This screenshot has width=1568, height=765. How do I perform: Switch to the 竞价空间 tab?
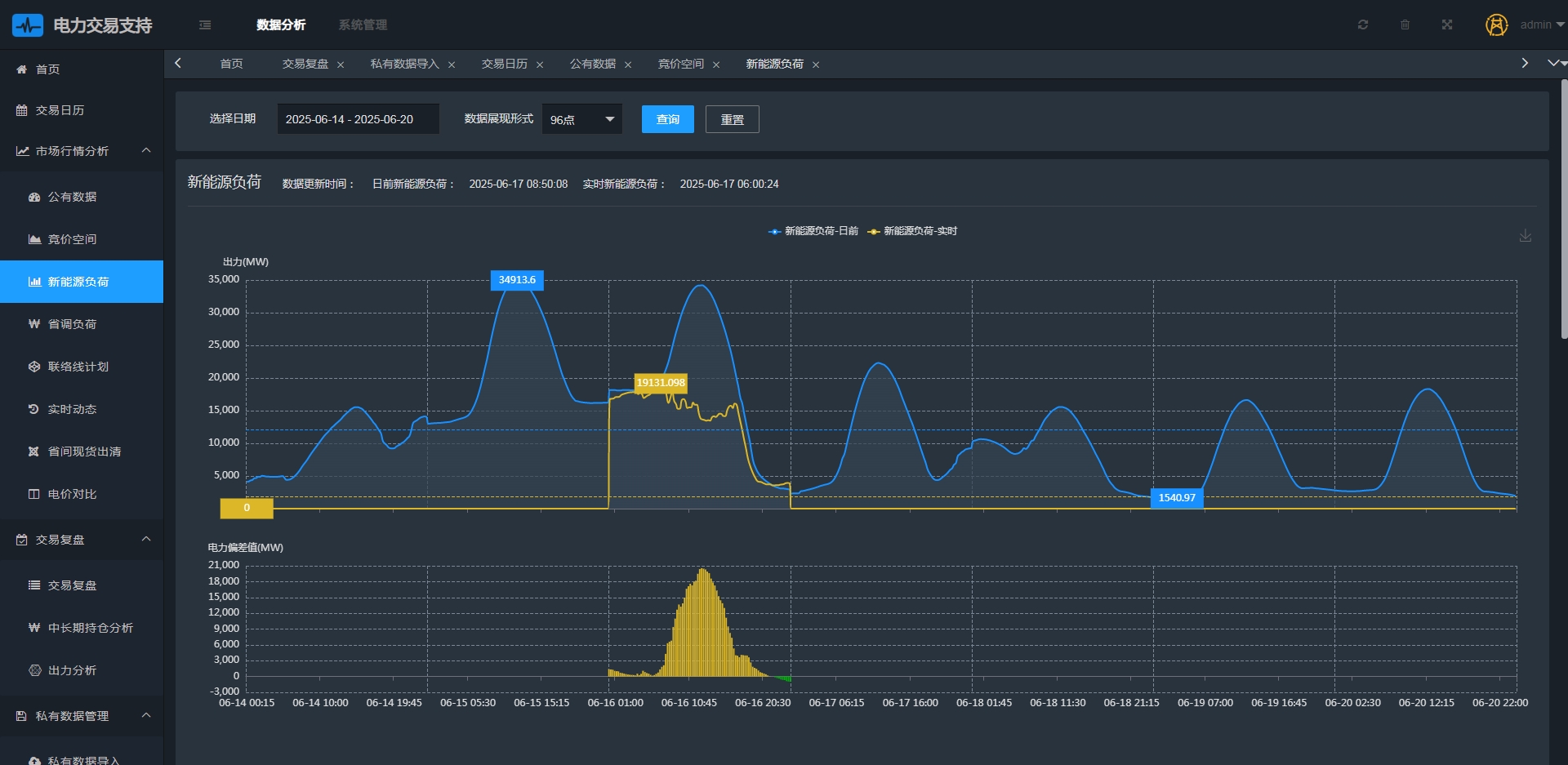click(x=681, y=64)
